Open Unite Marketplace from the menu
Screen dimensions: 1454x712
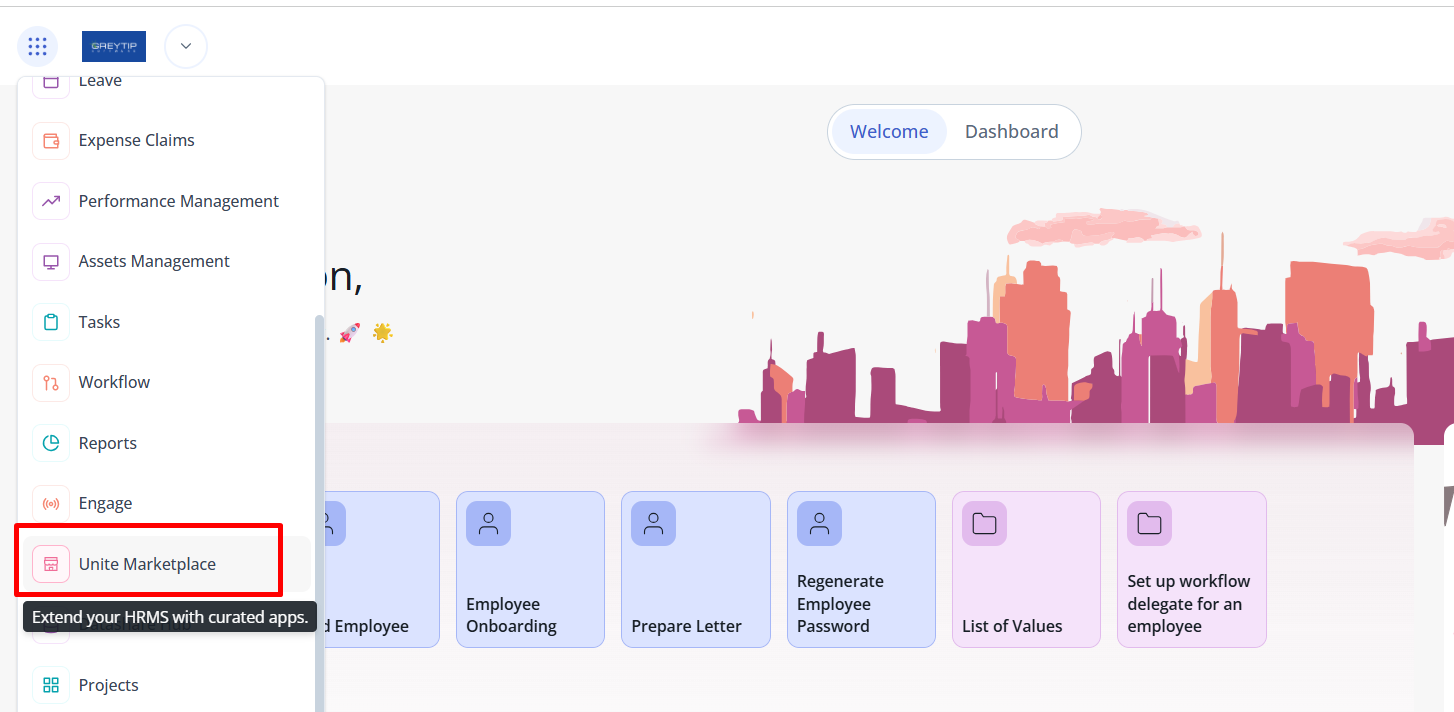(147, 564)
